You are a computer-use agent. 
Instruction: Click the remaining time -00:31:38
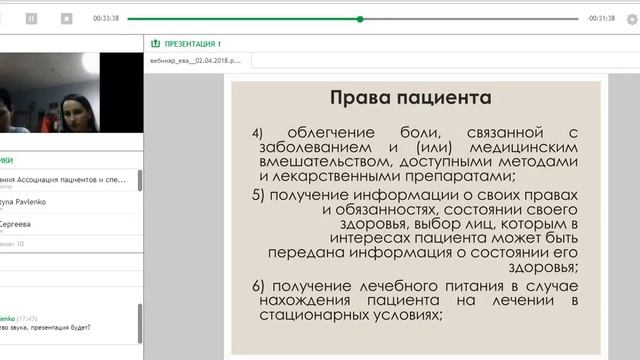(x=601, y=18)
